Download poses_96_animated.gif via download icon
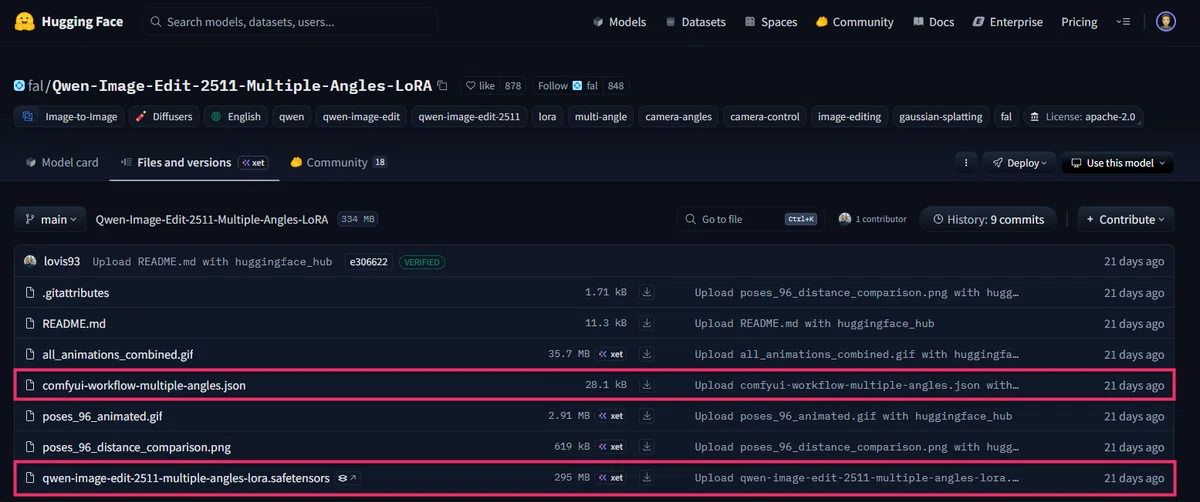1200x502 pixels. pyautogui.click(x=647, y=416)
